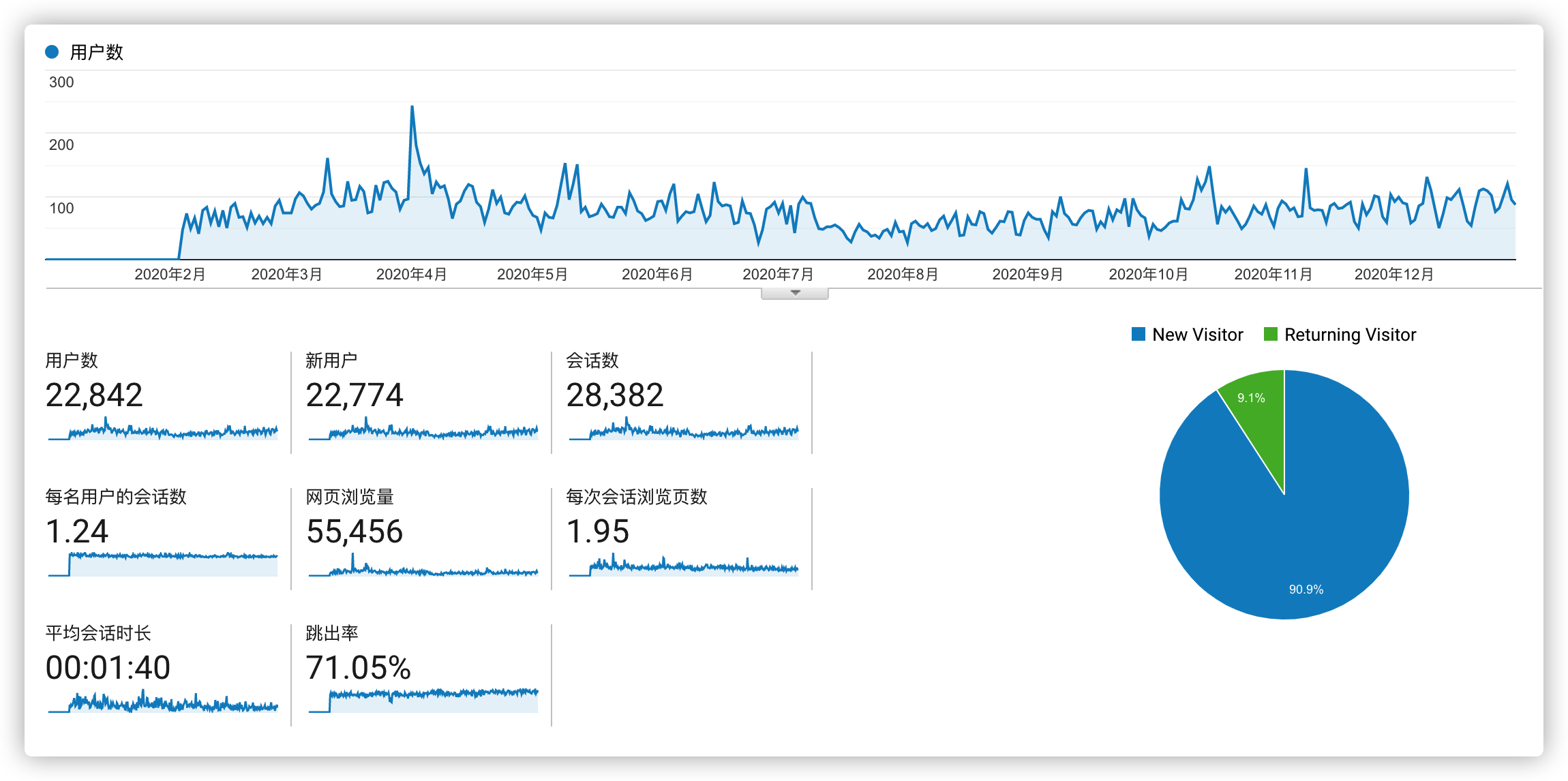Select the 平均会话时长 00:01:40 metric
Viewport: 1568px width, 781px height.
coord(108,668)
